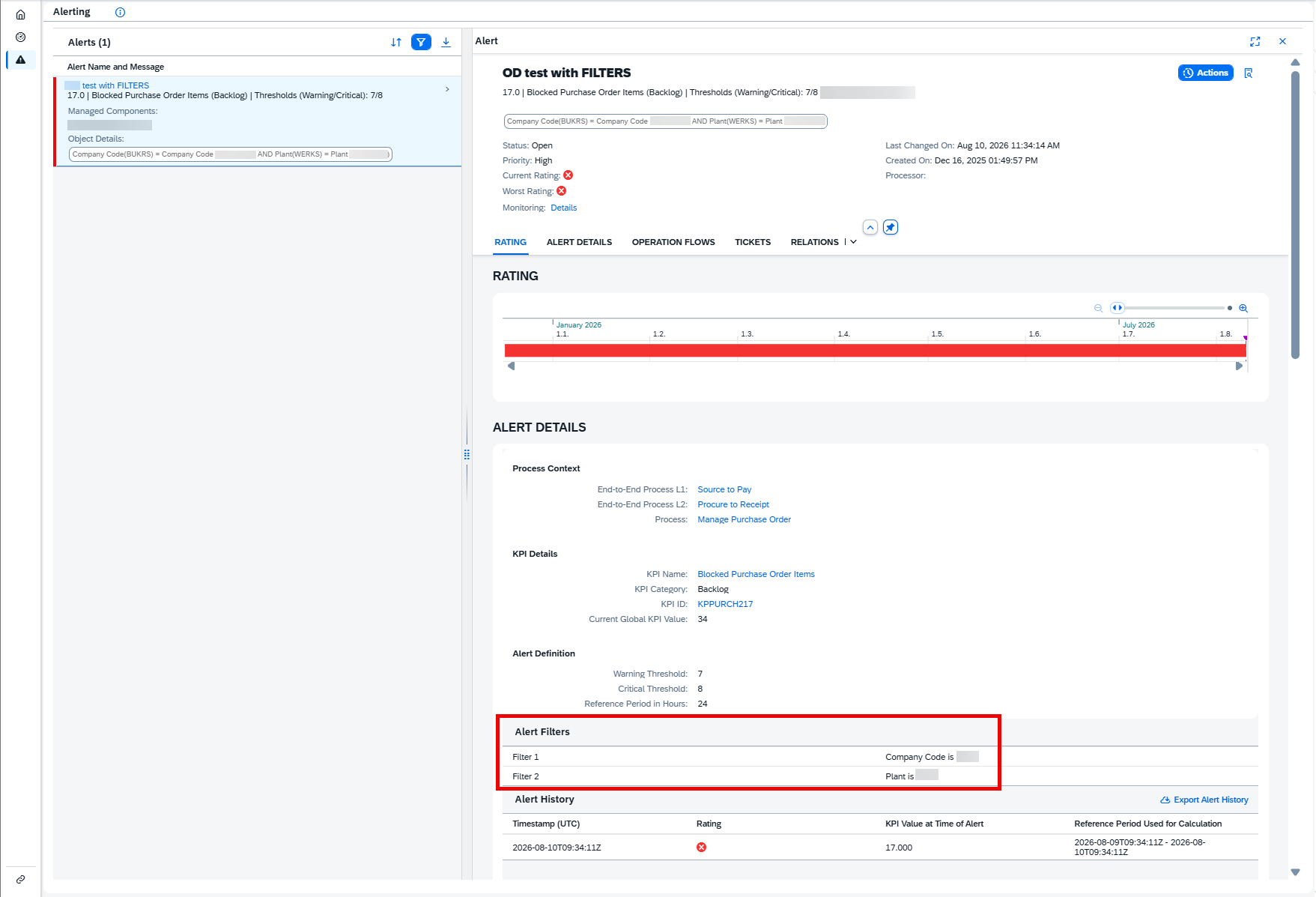Click the red rating bar in timeline

click(x=875, y=351)
